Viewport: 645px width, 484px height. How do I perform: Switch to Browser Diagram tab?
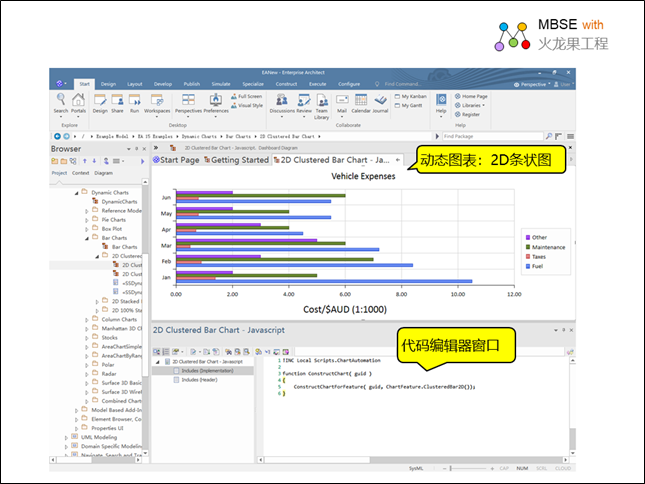click(x=103, y=173)
